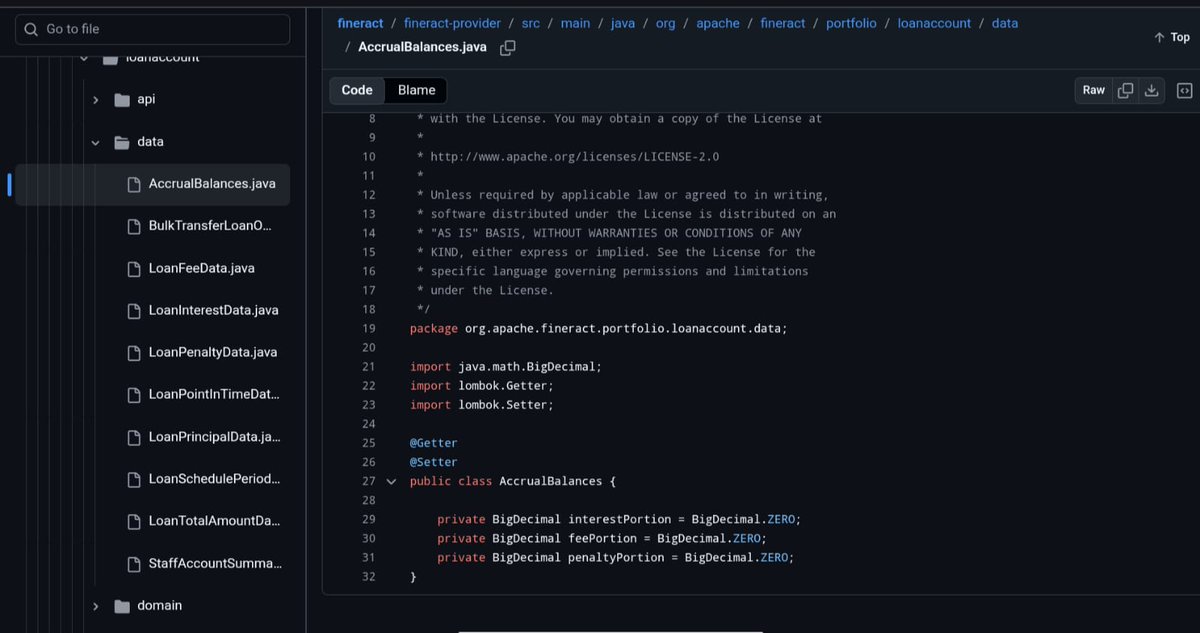Fold the AccrualBalances class at line 27
1200x633 pixels.
(391, 481)
